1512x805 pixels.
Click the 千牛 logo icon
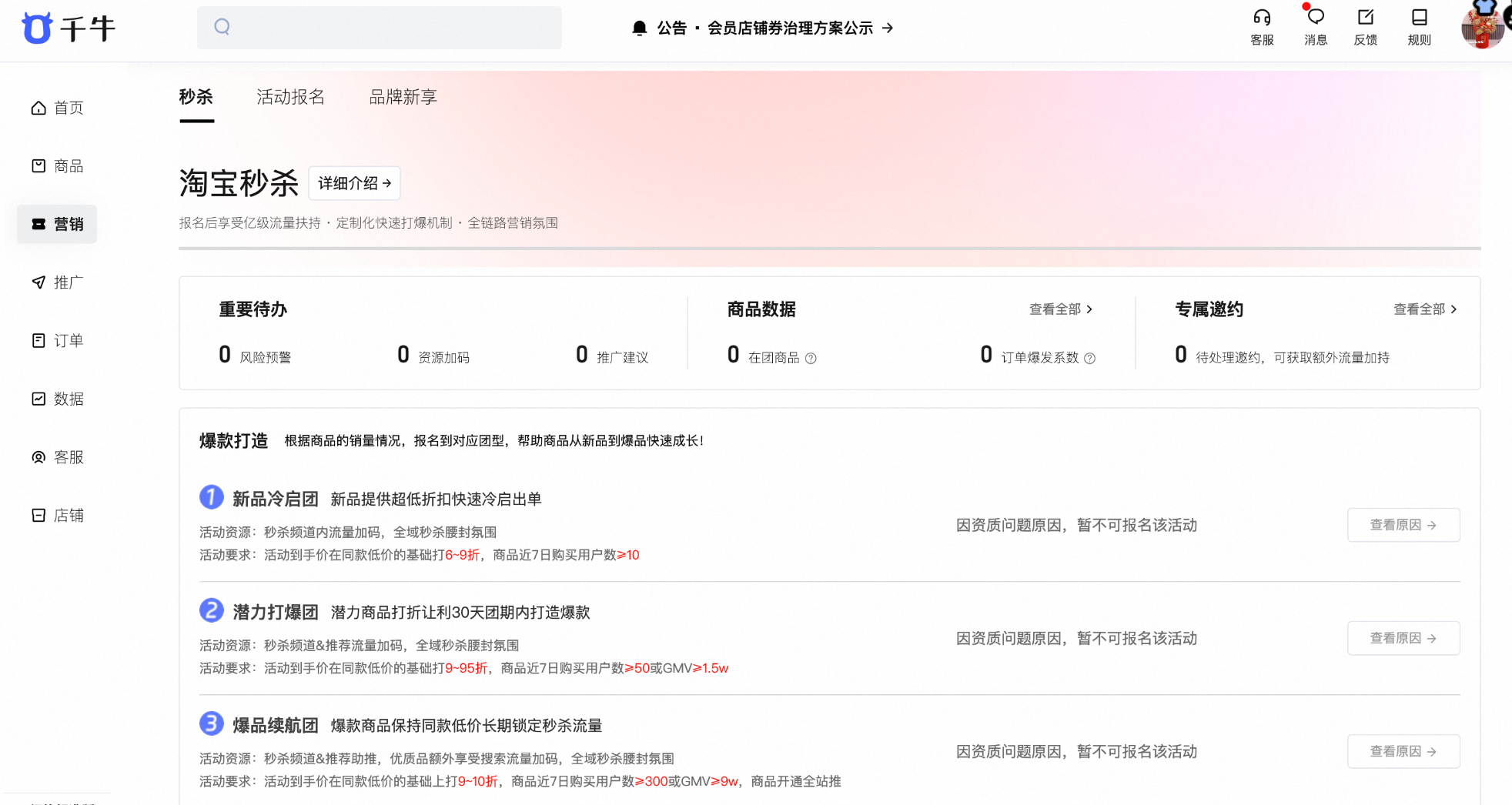[37, 28]
